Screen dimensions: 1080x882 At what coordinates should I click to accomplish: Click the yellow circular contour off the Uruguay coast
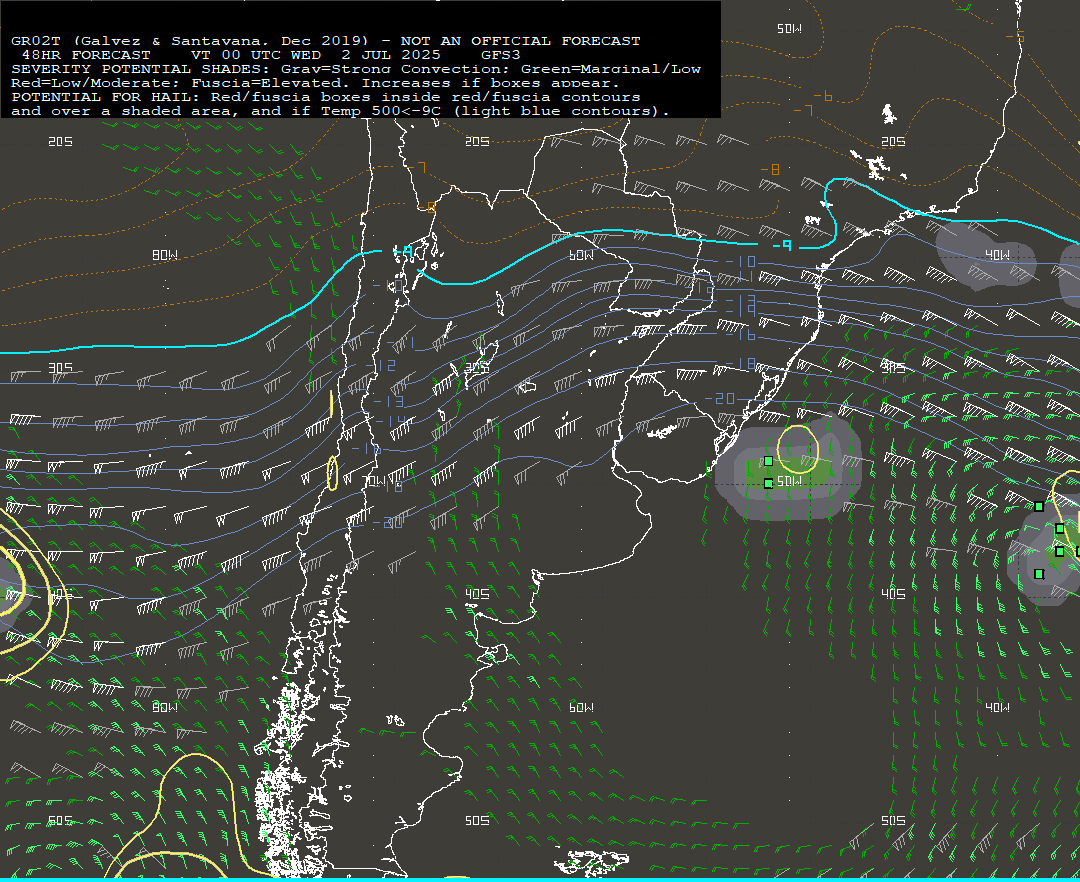pos(798,448)
